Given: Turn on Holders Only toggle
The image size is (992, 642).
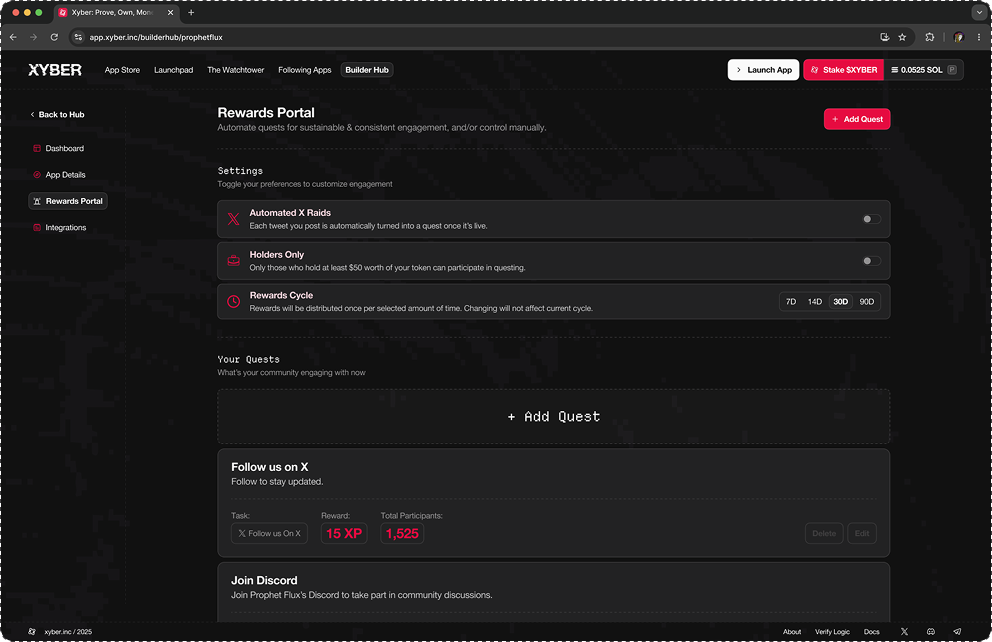Looking at the screenshot, I should click(871, 261).
